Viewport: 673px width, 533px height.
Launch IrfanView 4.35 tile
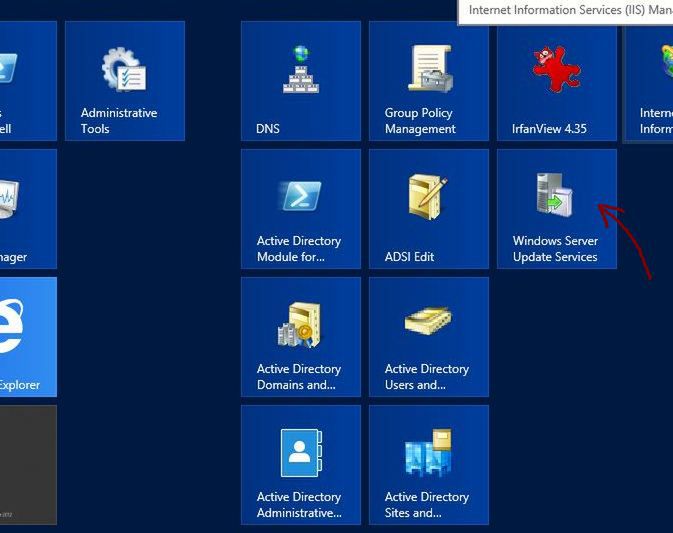click(x=557, y=84)
